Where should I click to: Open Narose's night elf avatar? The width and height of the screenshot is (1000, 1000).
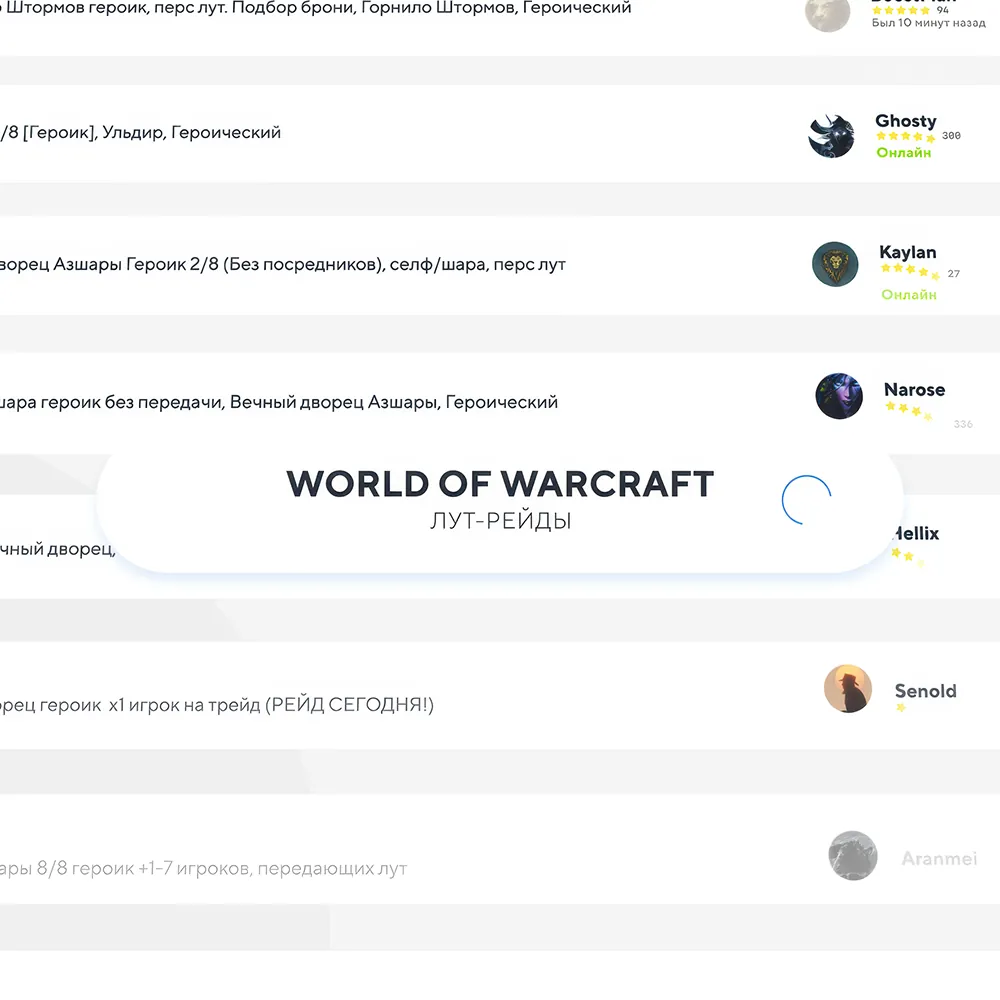839,396
